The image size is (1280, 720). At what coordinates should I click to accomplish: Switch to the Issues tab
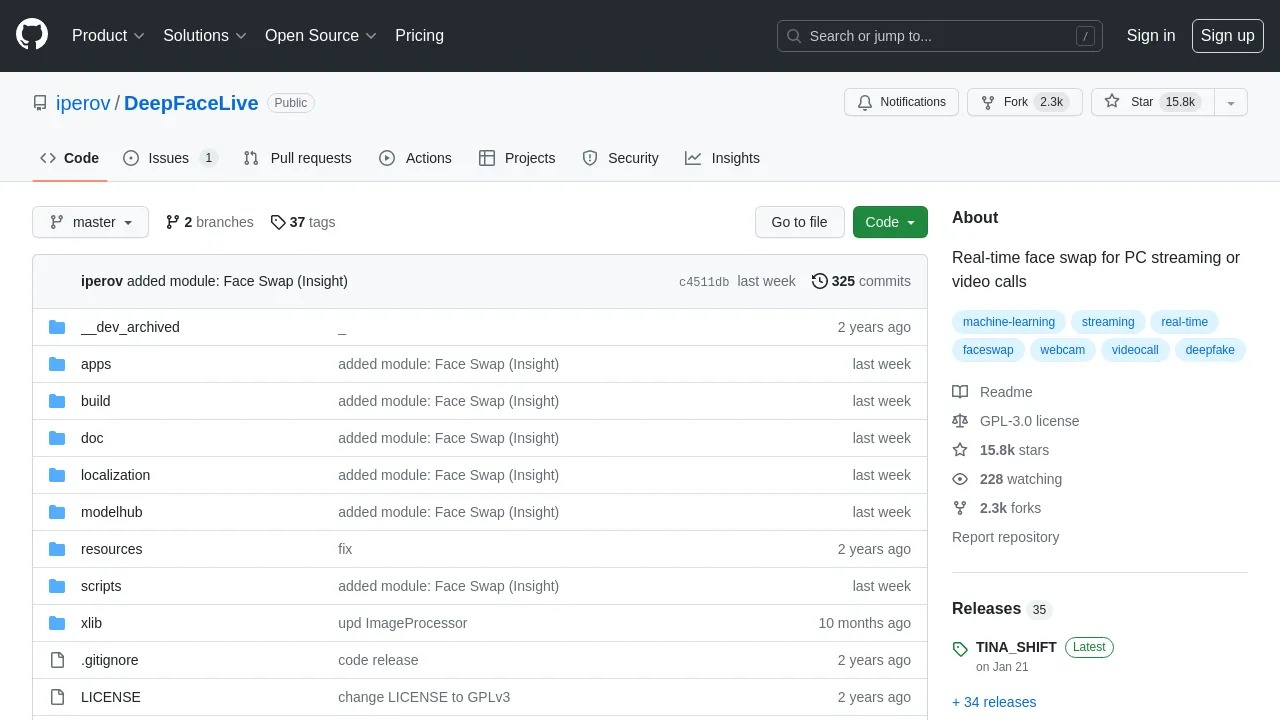(169, 158)
